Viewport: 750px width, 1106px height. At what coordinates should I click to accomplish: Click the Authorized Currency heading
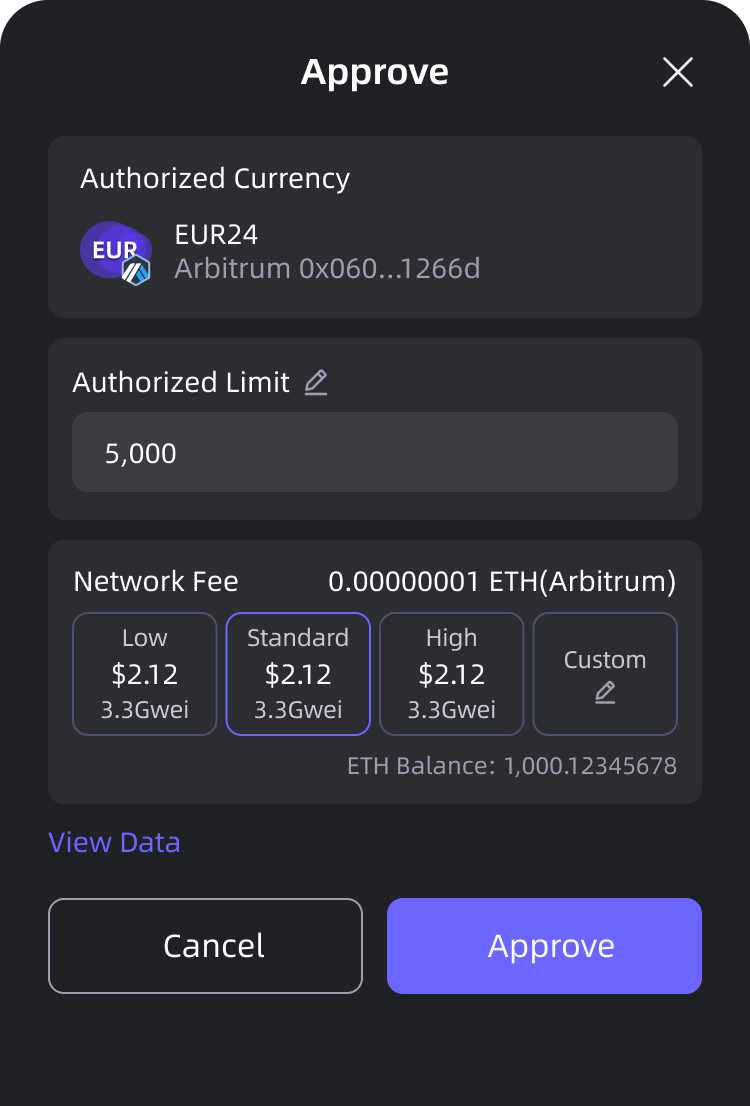tap(215, 179)
